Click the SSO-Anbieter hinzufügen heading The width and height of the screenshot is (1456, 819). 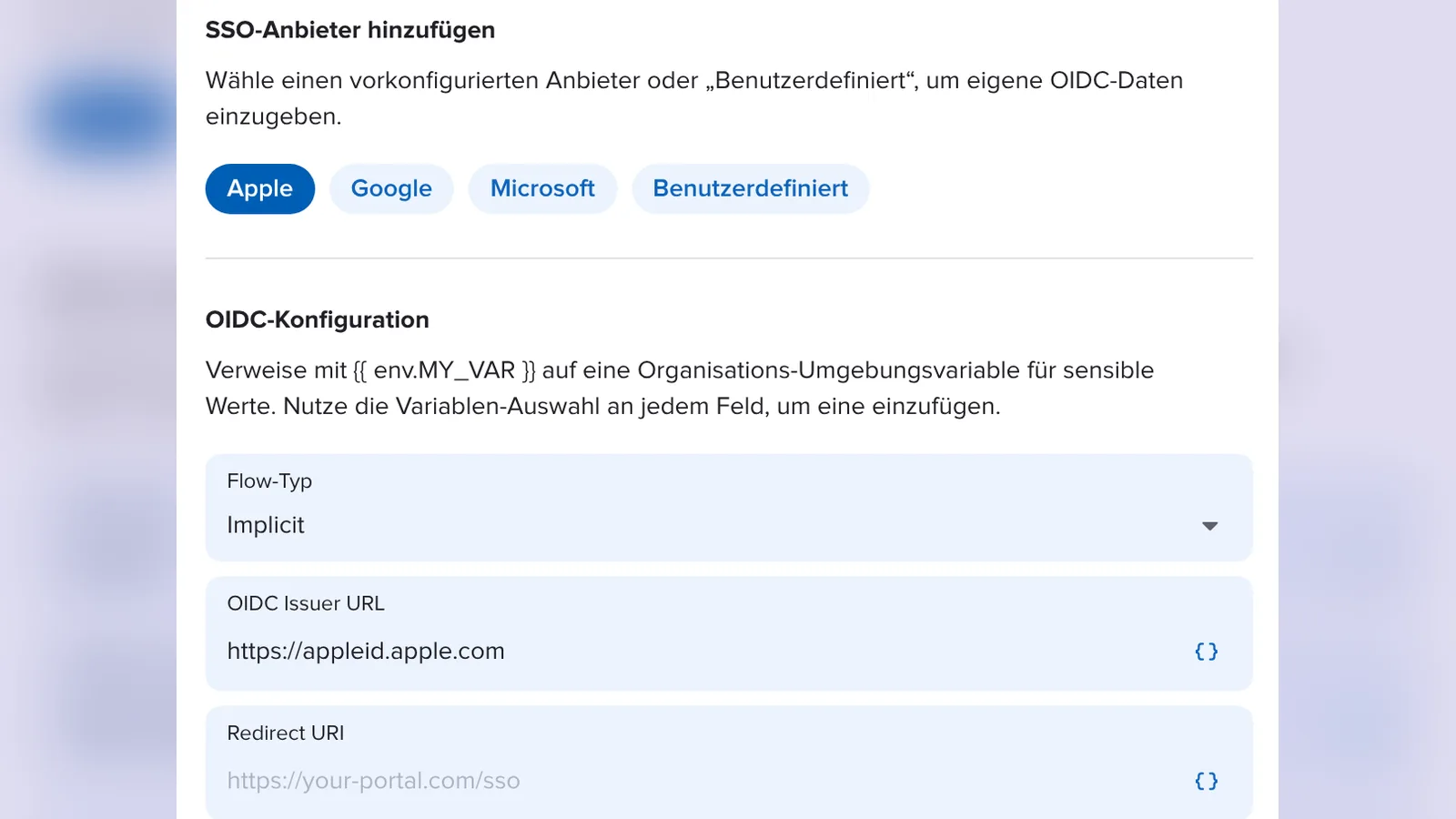coord(350,30)
